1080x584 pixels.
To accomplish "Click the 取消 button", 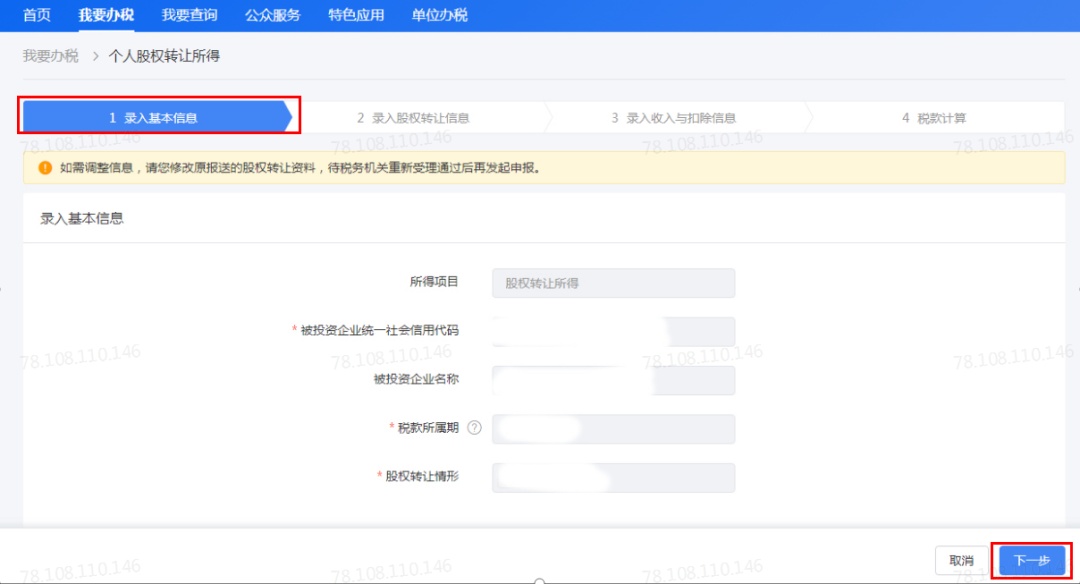I will pos(962,561).
